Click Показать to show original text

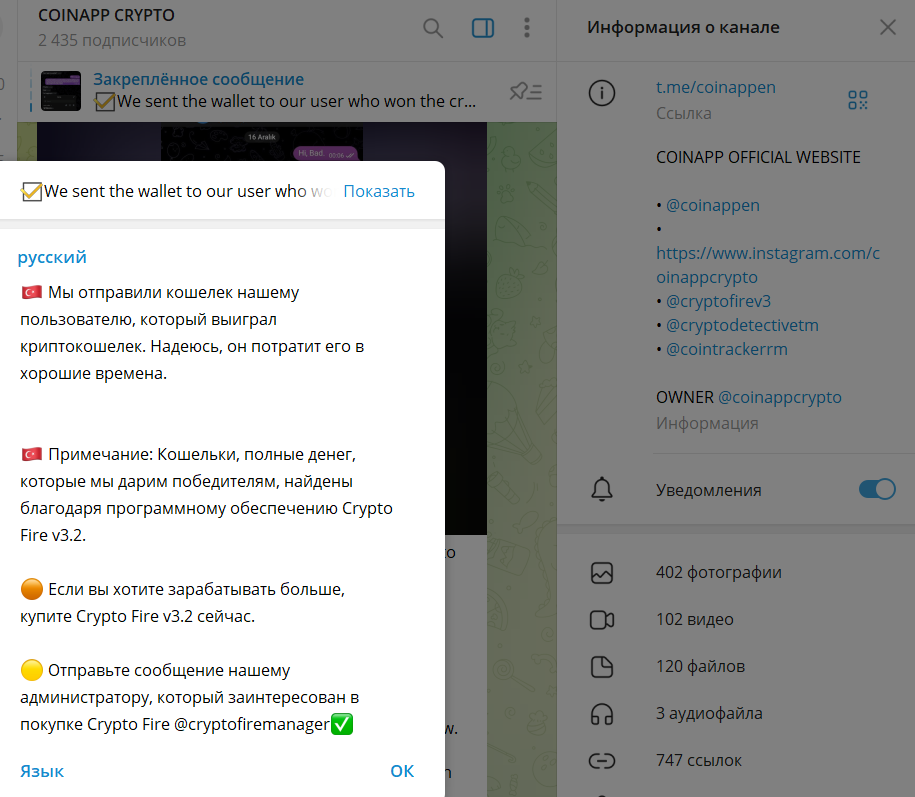coord(379,191)
